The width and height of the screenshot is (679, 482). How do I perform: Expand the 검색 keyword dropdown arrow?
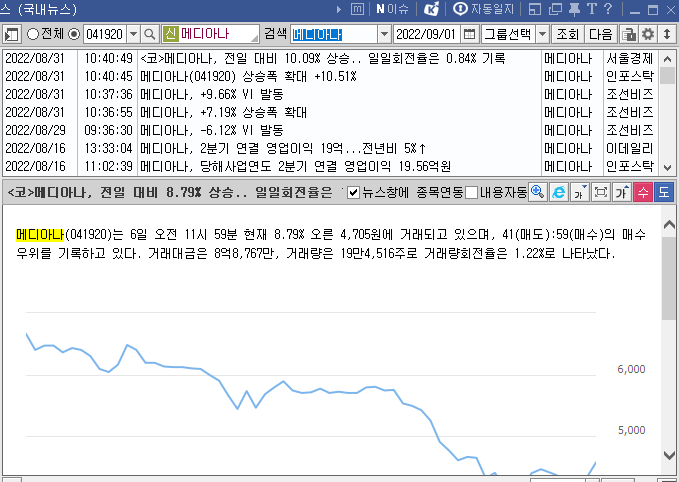(x=384, y=34)
